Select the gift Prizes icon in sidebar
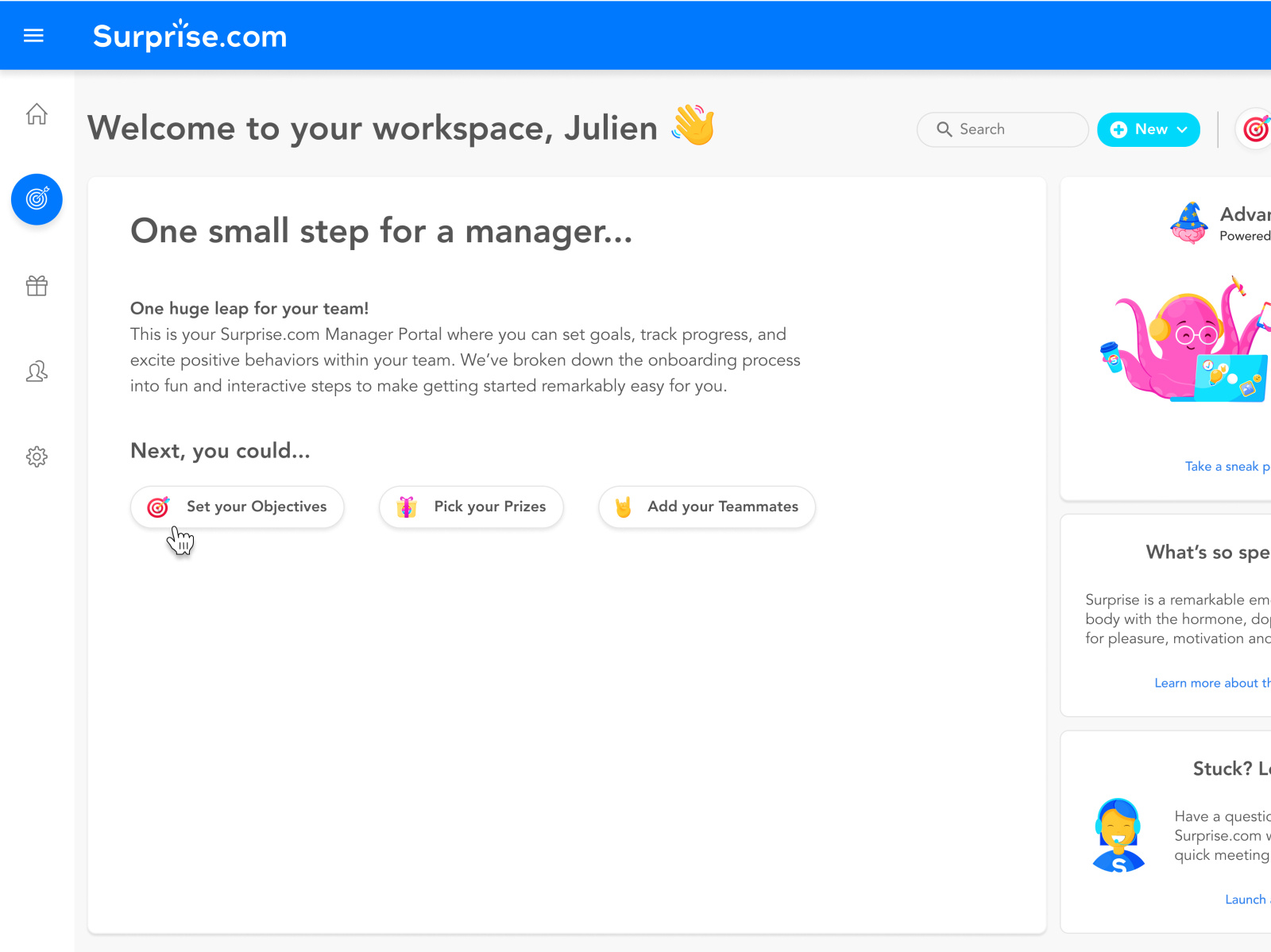Image resolution: width=1271 pixels, height=952 pixels. tap(37, 286)
